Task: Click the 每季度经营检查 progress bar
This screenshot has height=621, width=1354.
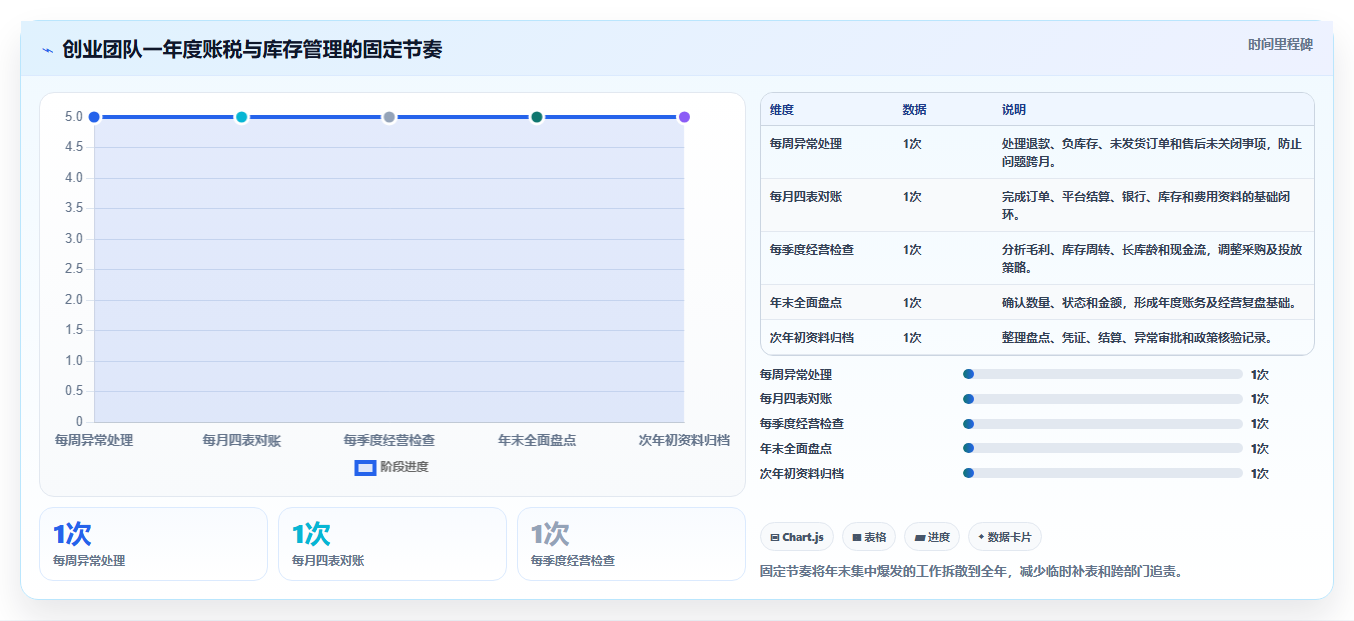Action: [x=1103, y=423]
